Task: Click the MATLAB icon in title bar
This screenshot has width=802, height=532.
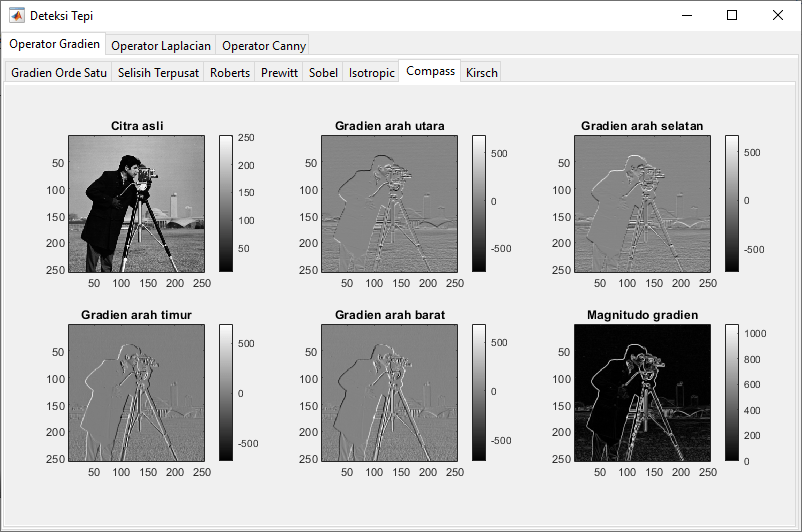Action: tap(17, 16)
